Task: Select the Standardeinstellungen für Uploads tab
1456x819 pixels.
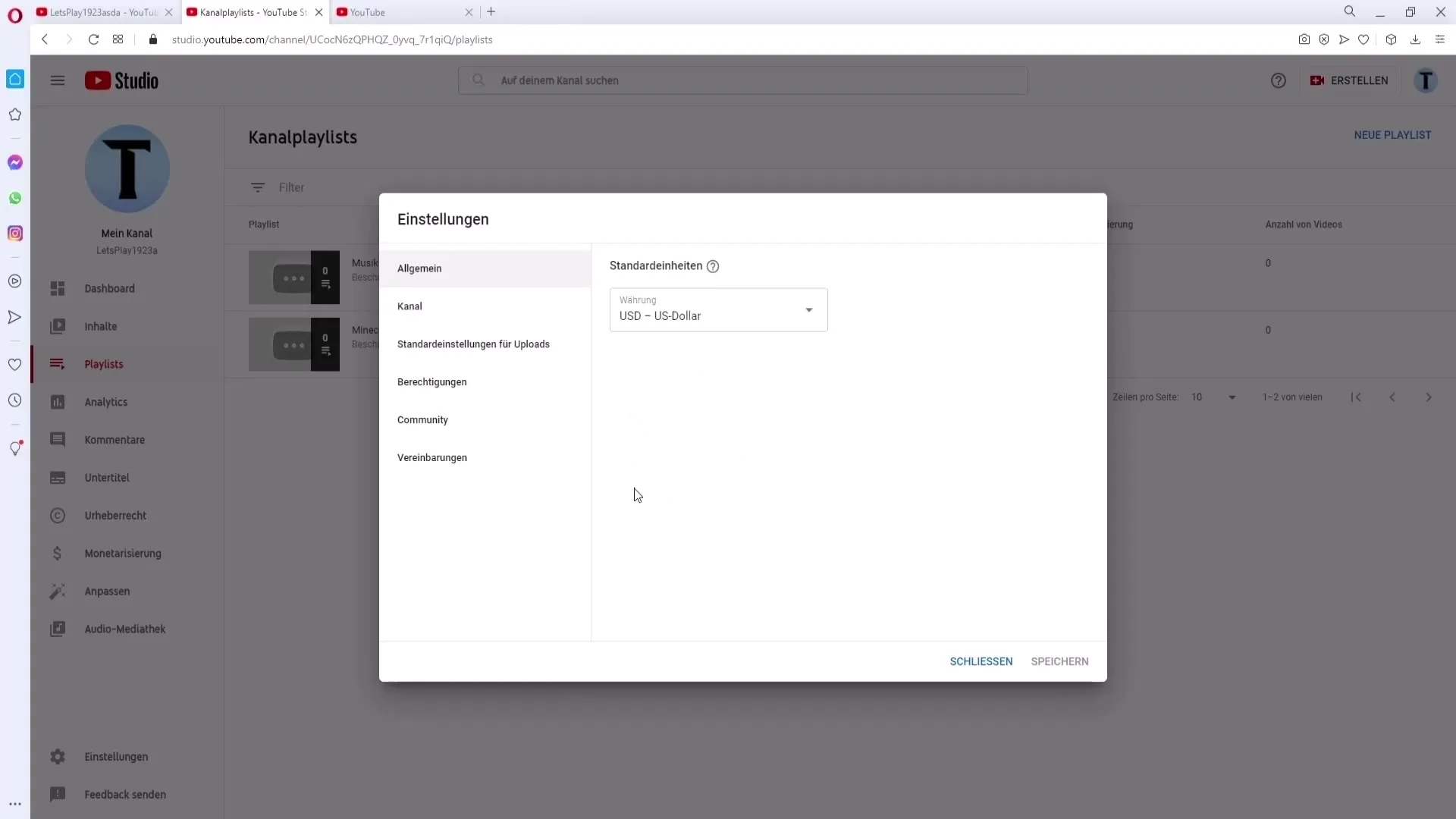Action: (473, 343)
